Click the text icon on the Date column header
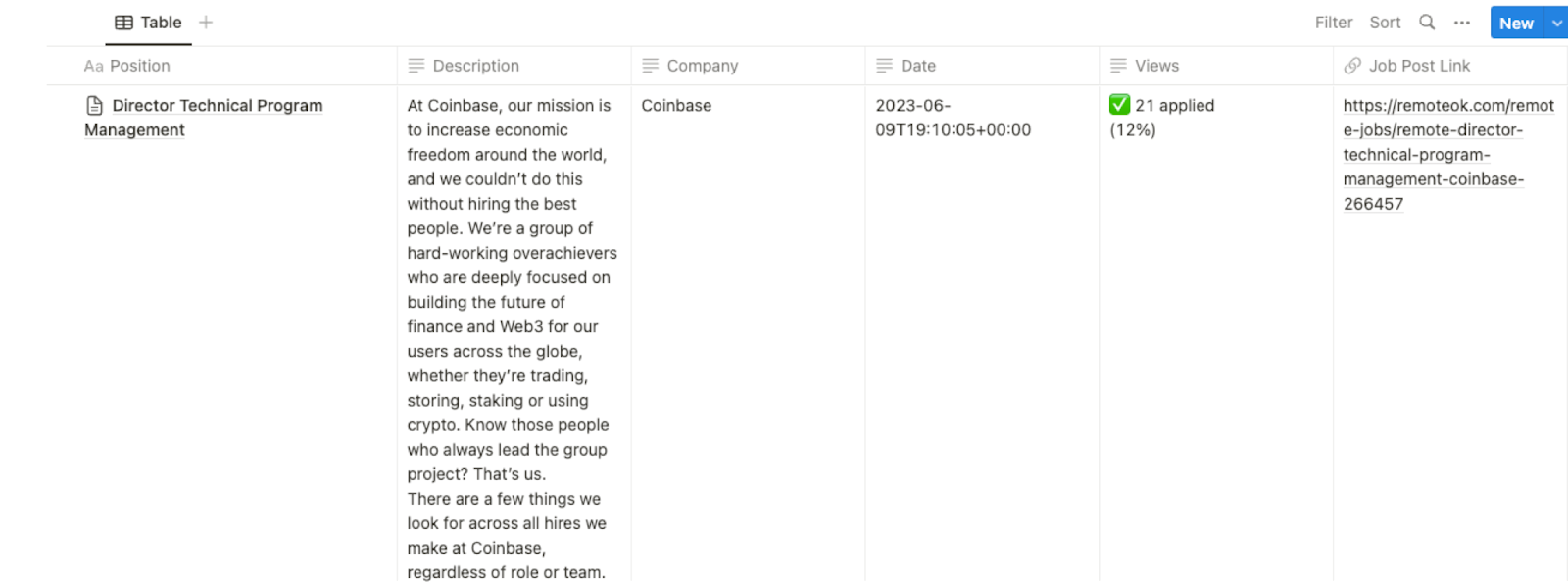This screenshot has height=582, width=1568. [x=883, y=66]
